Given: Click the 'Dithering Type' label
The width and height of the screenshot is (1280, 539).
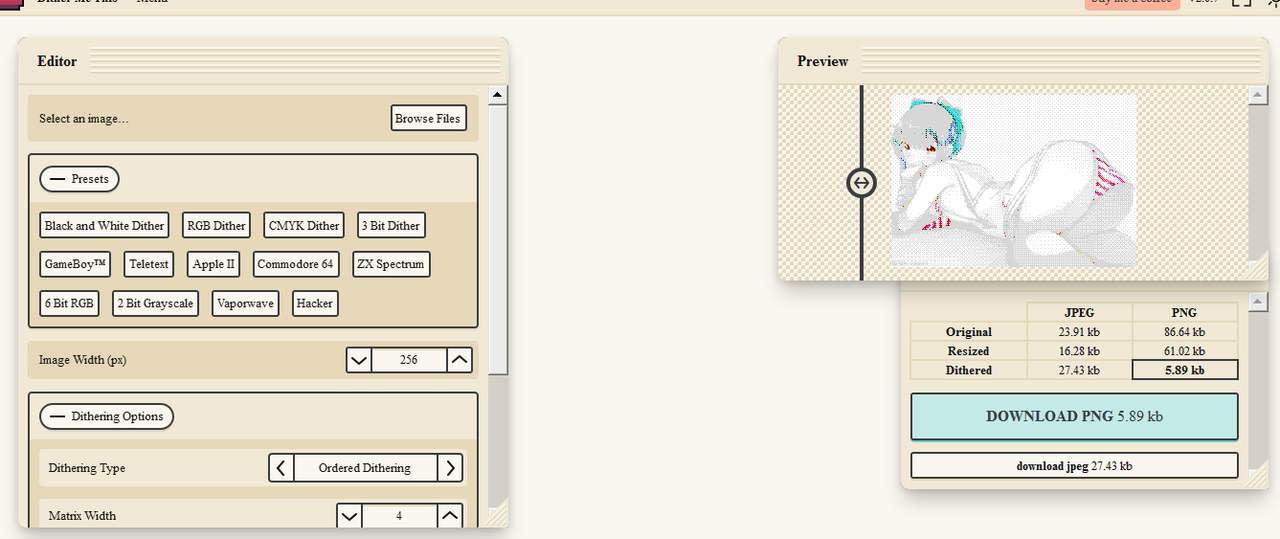Looking at the screenshot, I should [87, 468].
